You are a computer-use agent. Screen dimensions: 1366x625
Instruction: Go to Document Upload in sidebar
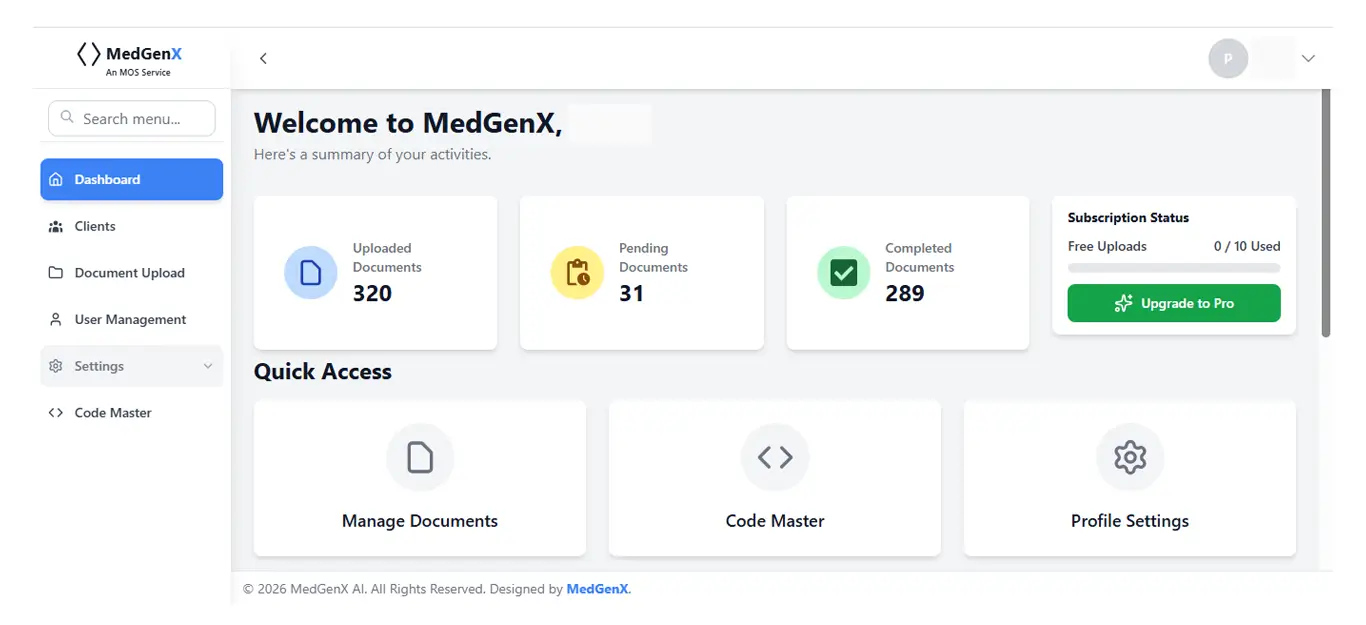click(x=129, y=273)
